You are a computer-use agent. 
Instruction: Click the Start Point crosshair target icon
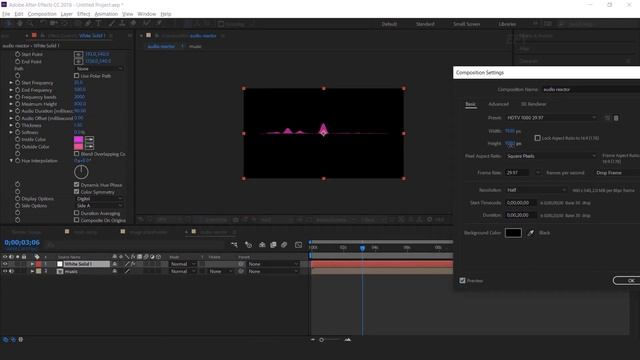point(78,54)
